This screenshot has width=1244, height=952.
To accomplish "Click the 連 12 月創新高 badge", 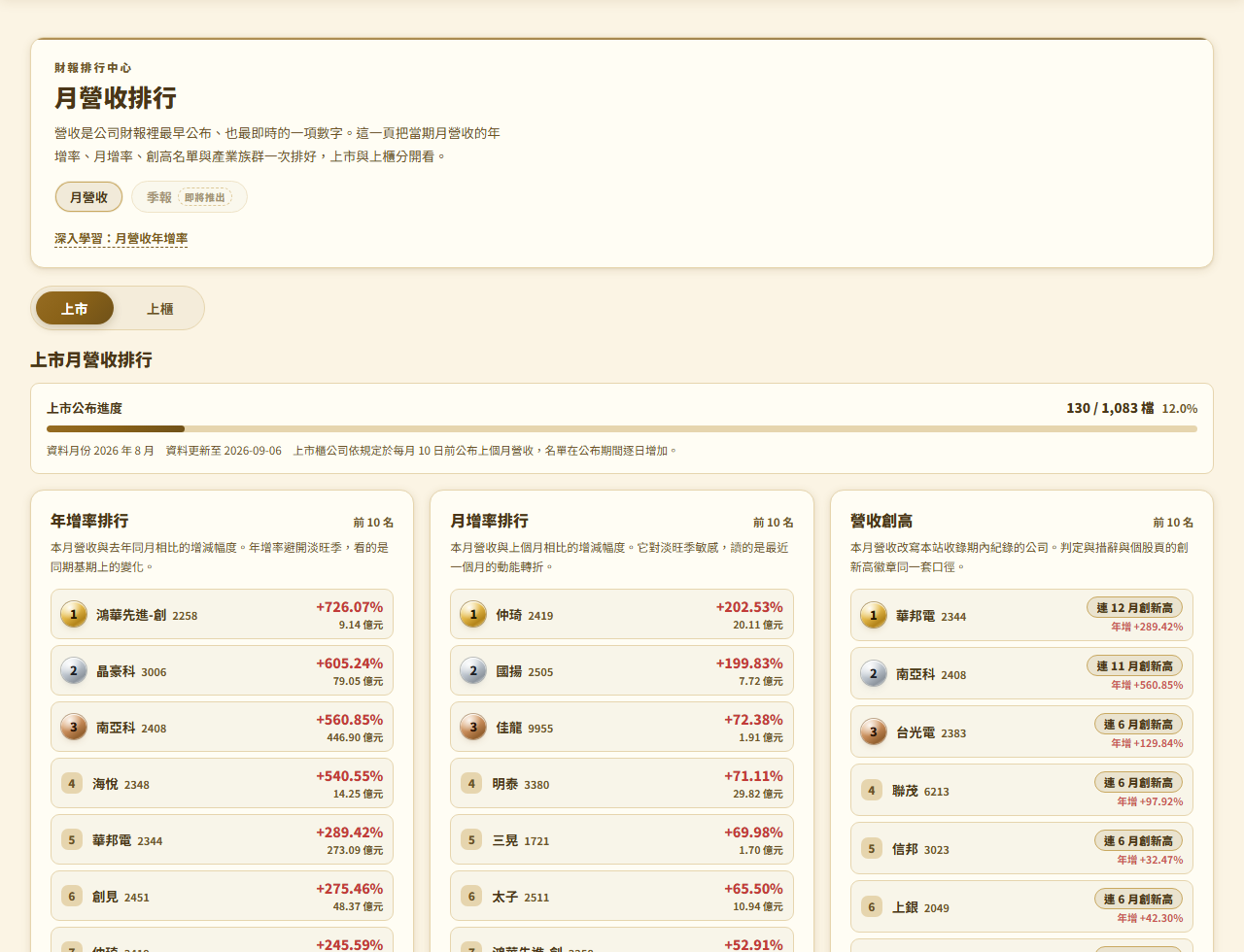I will tap(1135, 608).
